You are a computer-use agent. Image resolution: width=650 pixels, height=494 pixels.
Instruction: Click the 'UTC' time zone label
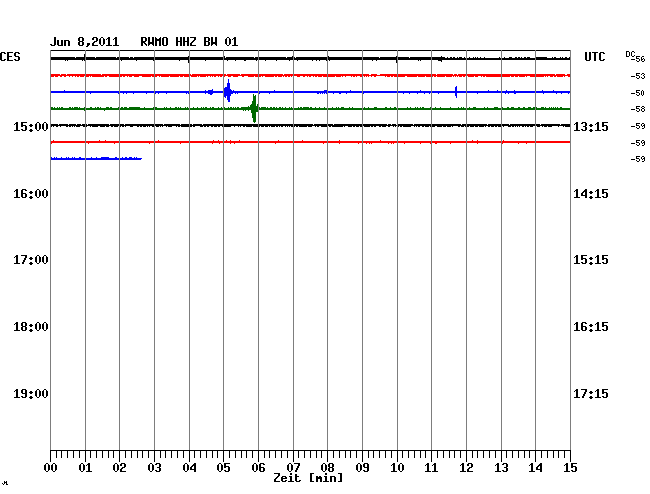coord(594,57)
